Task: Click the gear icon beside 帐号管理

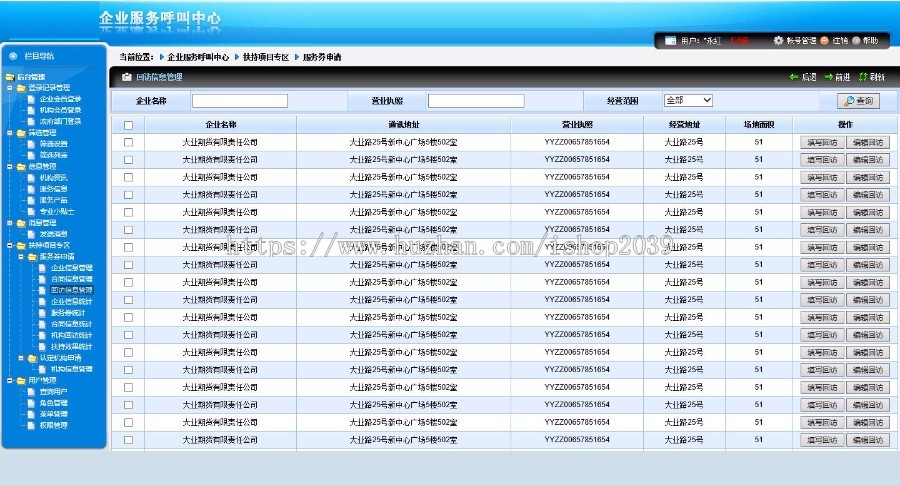Action: pos(778,41)
